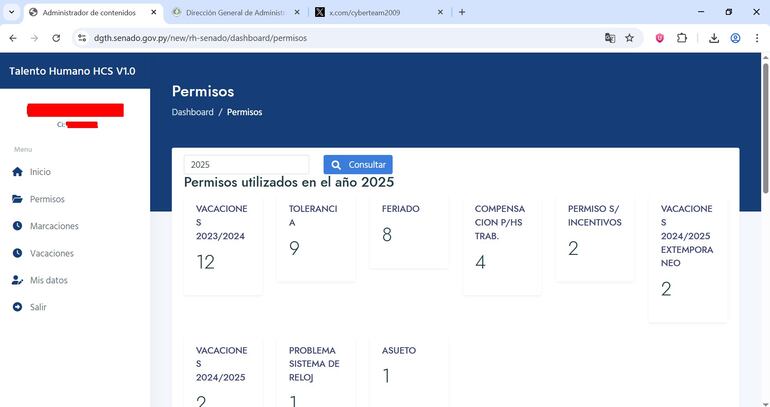This screenshot has width=770, height=407.
Task: Click the year input field showing 2025
Action: pyautogui.click(x=246, y=165)
